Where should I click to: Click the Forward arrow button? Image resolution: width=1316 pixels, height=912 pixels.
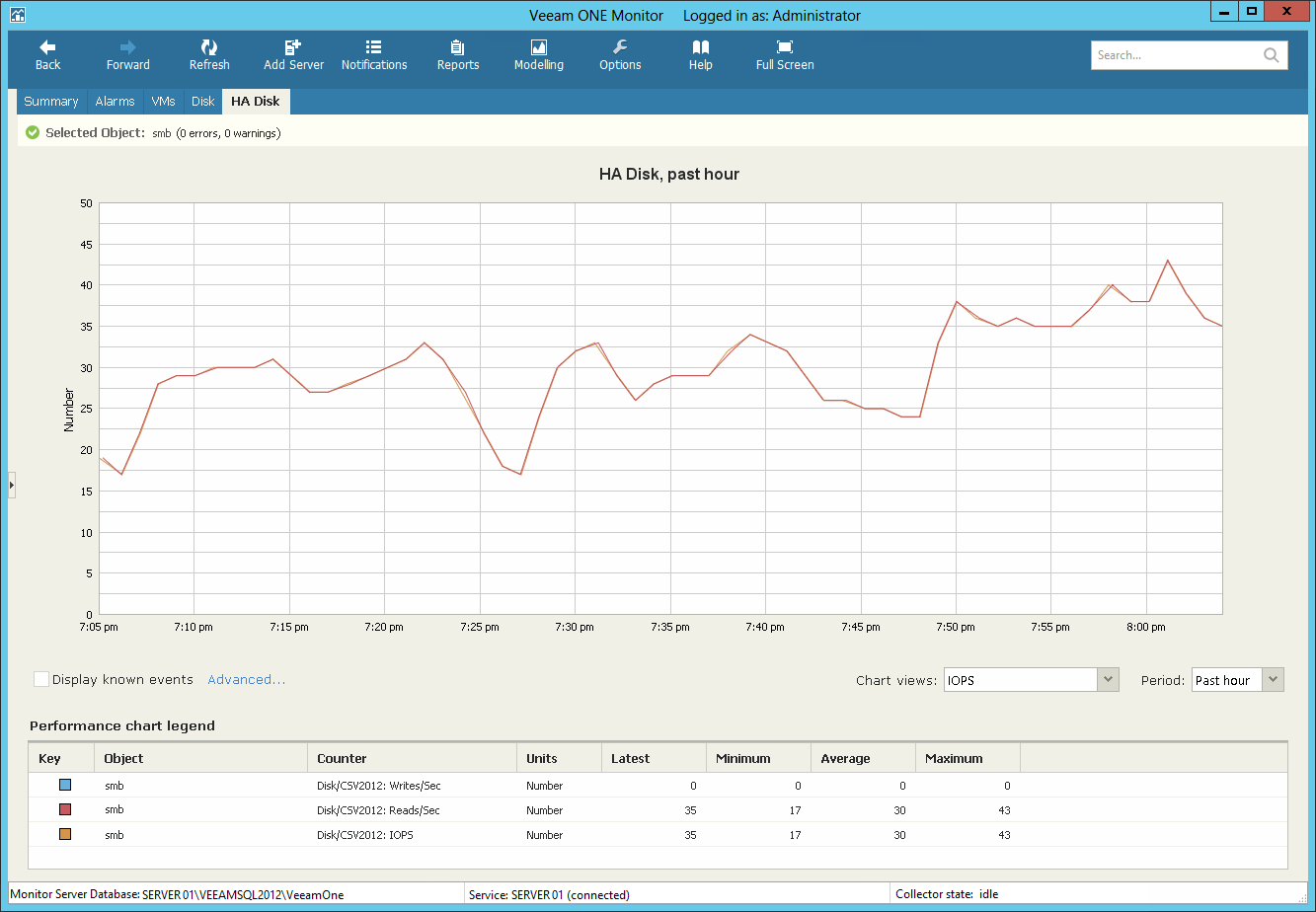pyautogui.click(x=128, y=55)
